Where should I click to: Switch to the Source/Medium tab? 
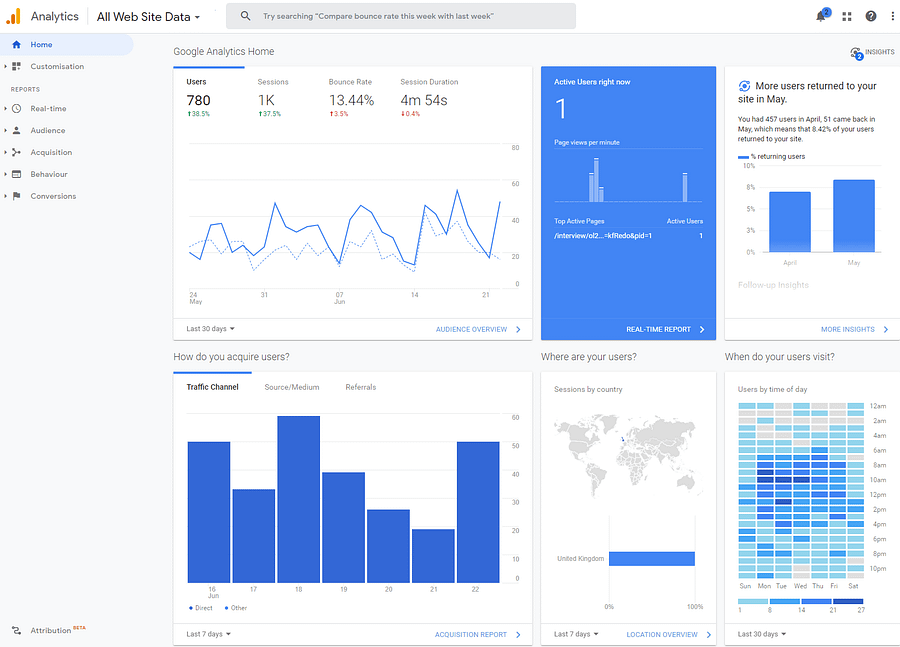point(292,387)
